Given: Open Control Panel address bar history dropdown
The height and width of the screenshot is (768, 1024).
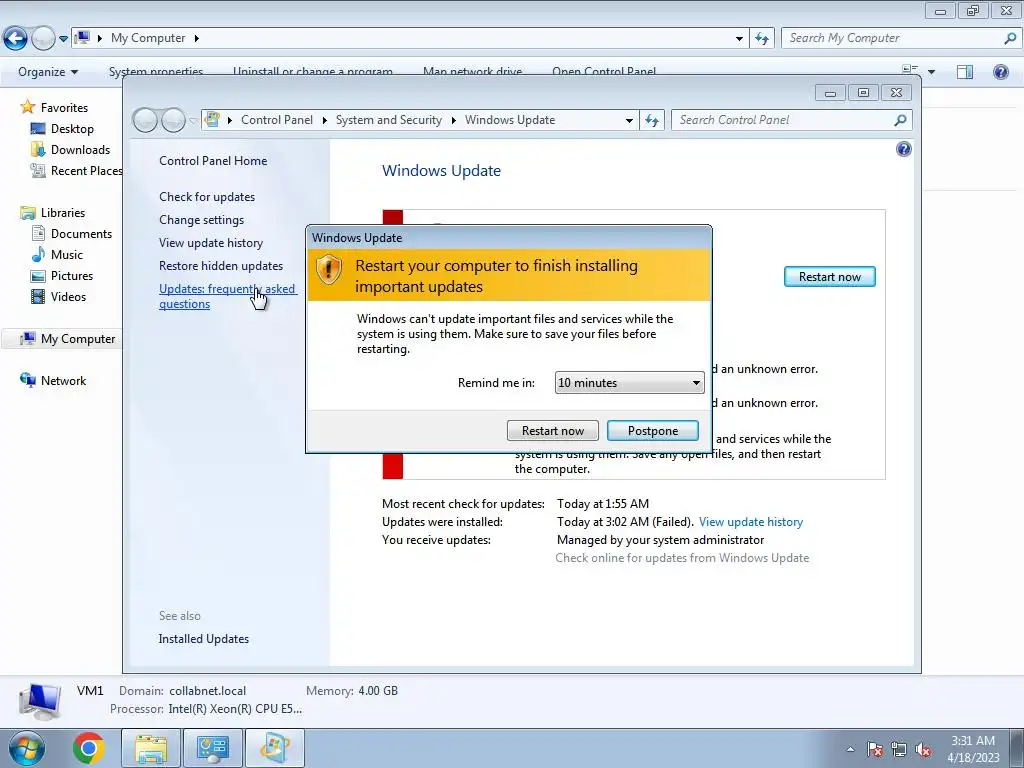Looking at the screenshot, I should (629, 120).
